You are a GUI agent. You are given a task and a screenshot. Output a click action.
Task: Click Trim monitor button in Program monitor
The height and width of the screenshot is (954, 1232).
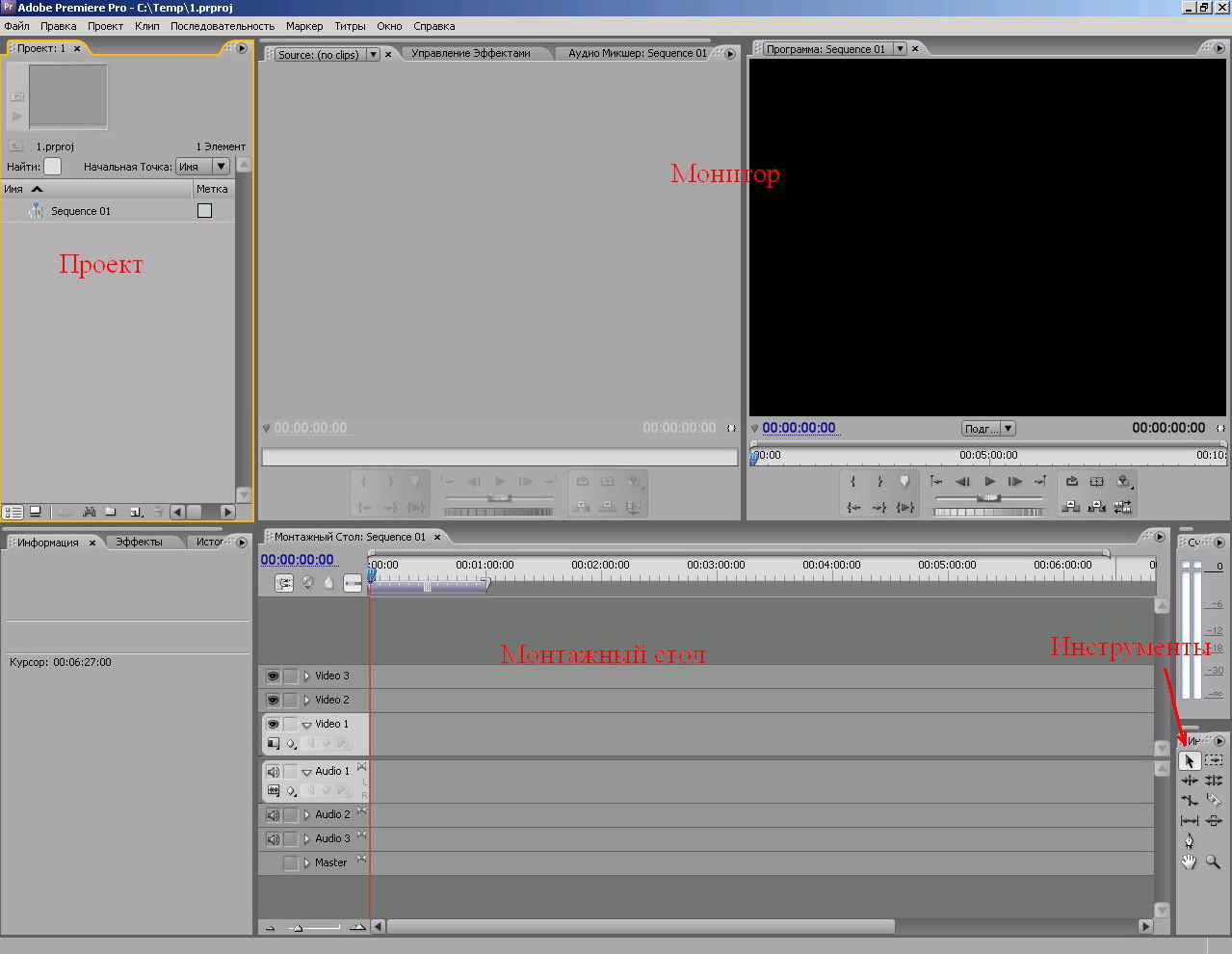pos(1123,507)
